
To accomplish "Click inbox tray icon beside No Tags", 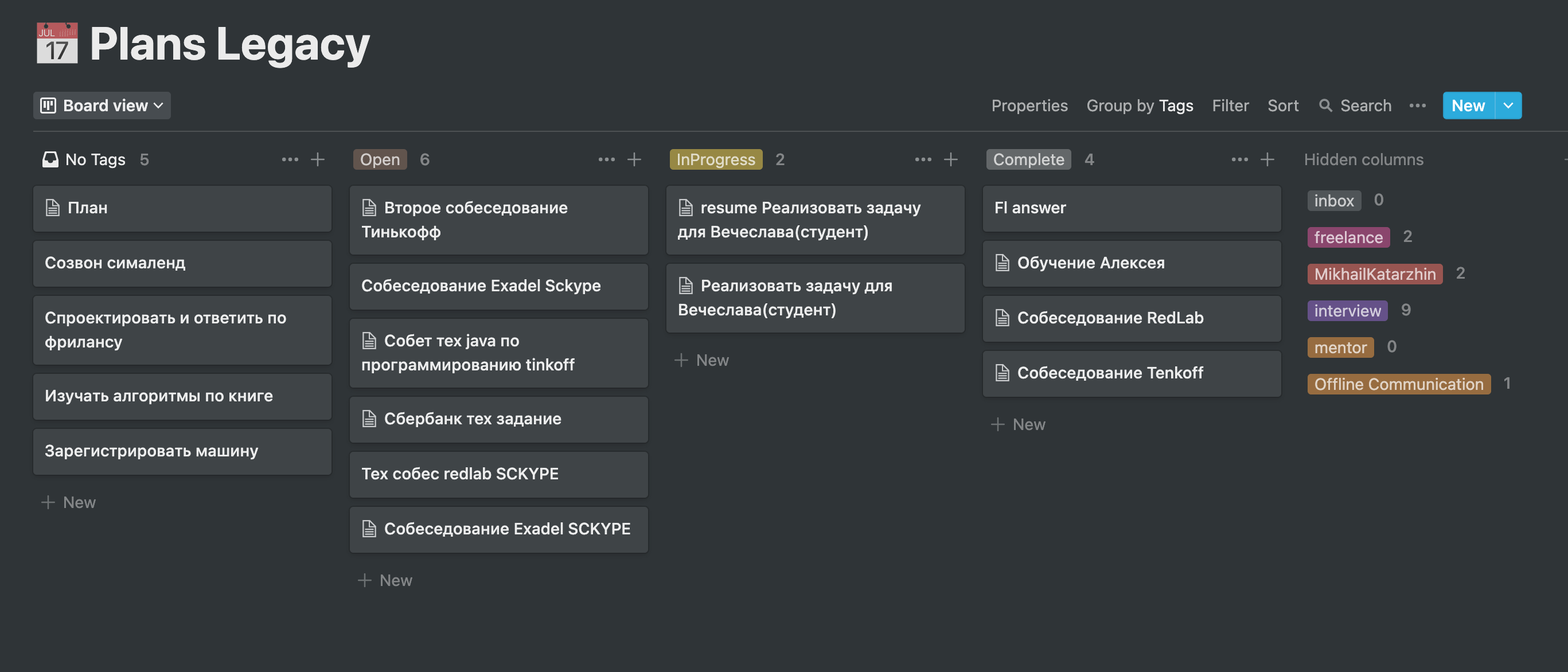I will [x=50, y=159].
